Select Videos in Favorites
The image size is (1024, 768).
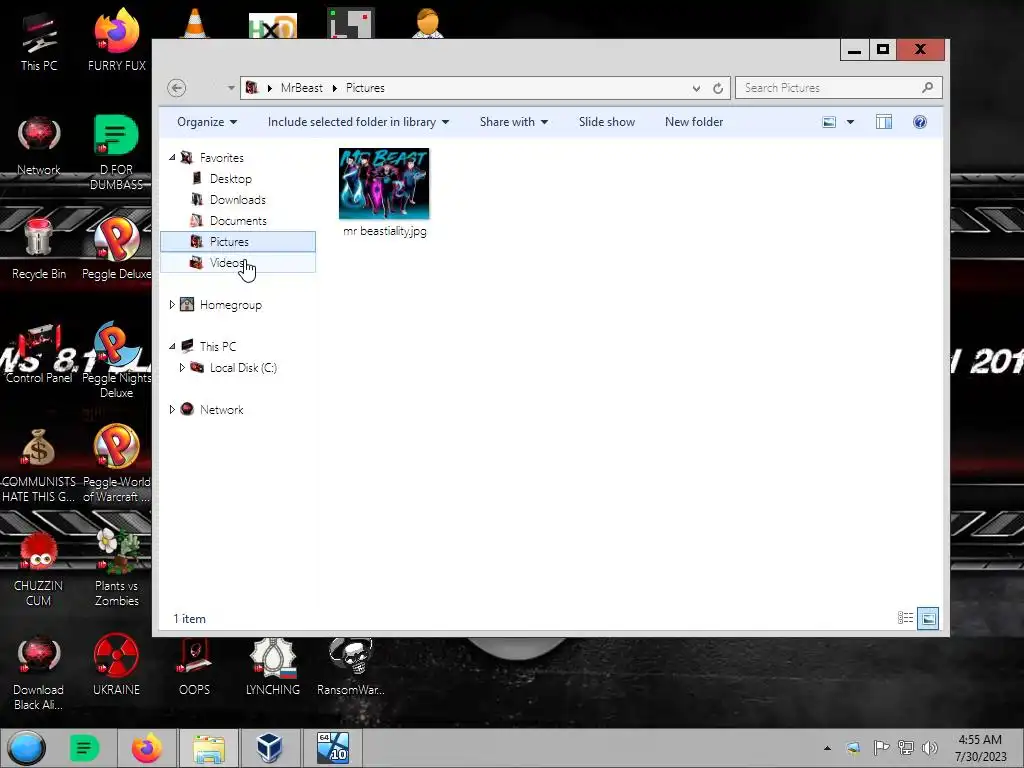click(x=238, y=263)
